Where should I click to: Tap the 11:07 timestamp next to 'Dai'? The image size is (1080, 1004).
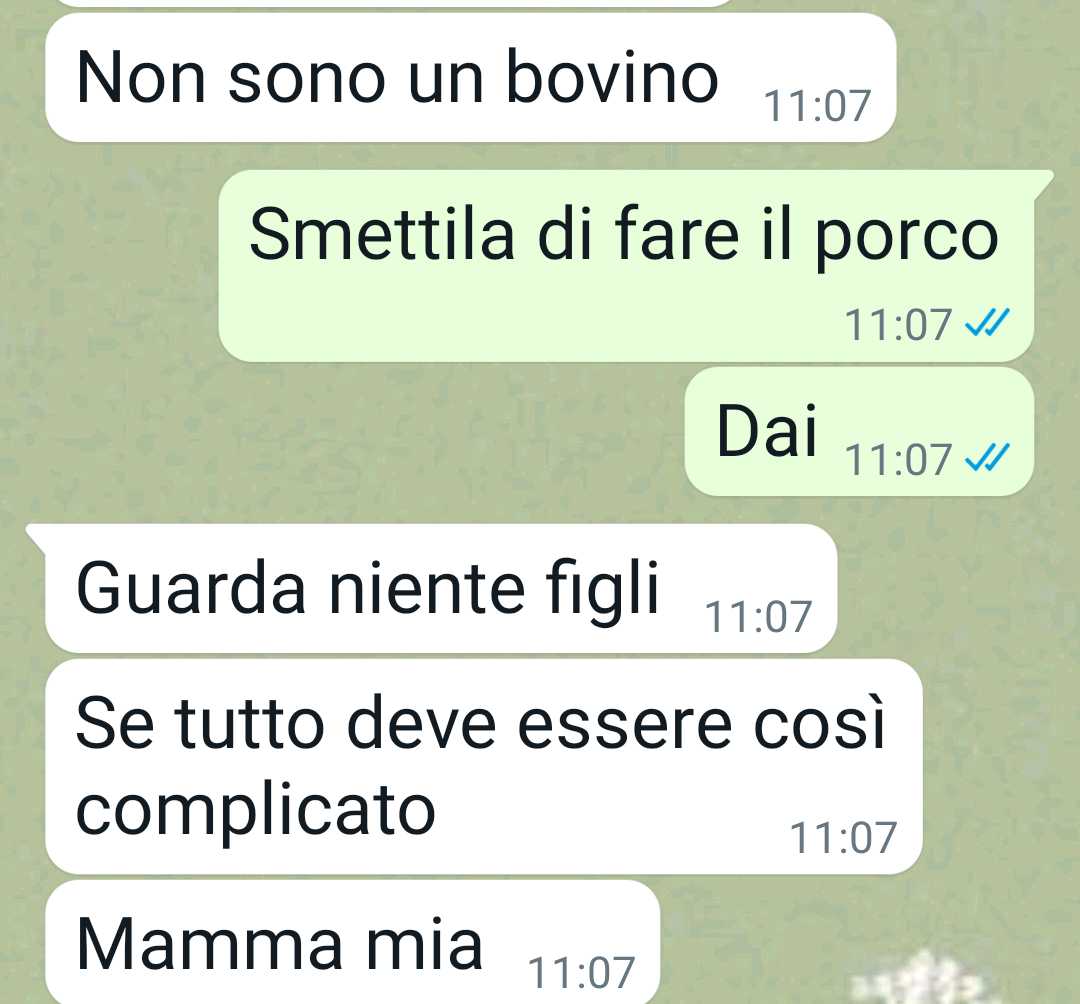pos(897,459)
